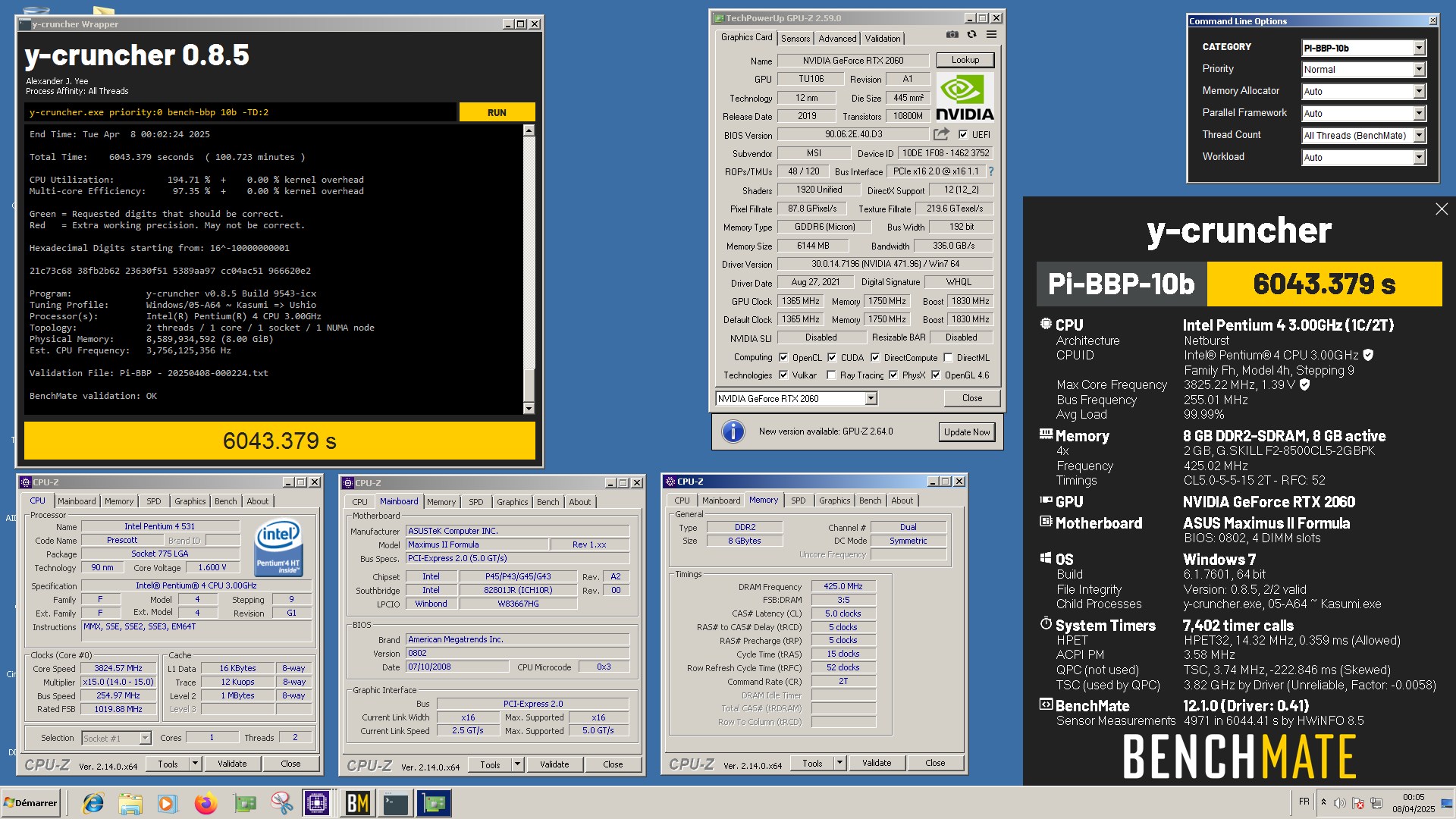
Task: Close the BenchMate result panel with X
Action: pos(1442,209)
